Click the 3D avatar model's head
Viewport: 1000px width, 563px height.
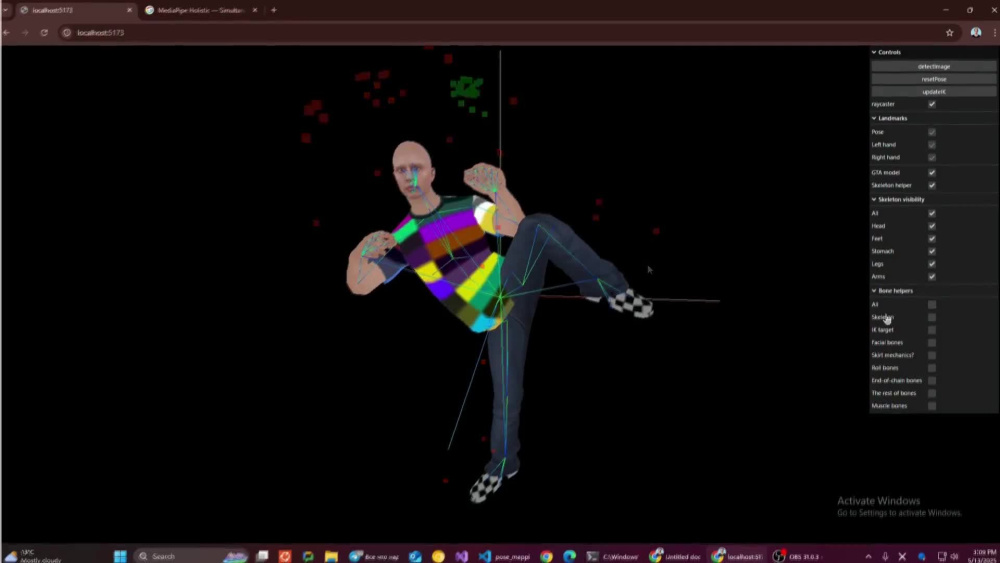click(x=414, y=168)
